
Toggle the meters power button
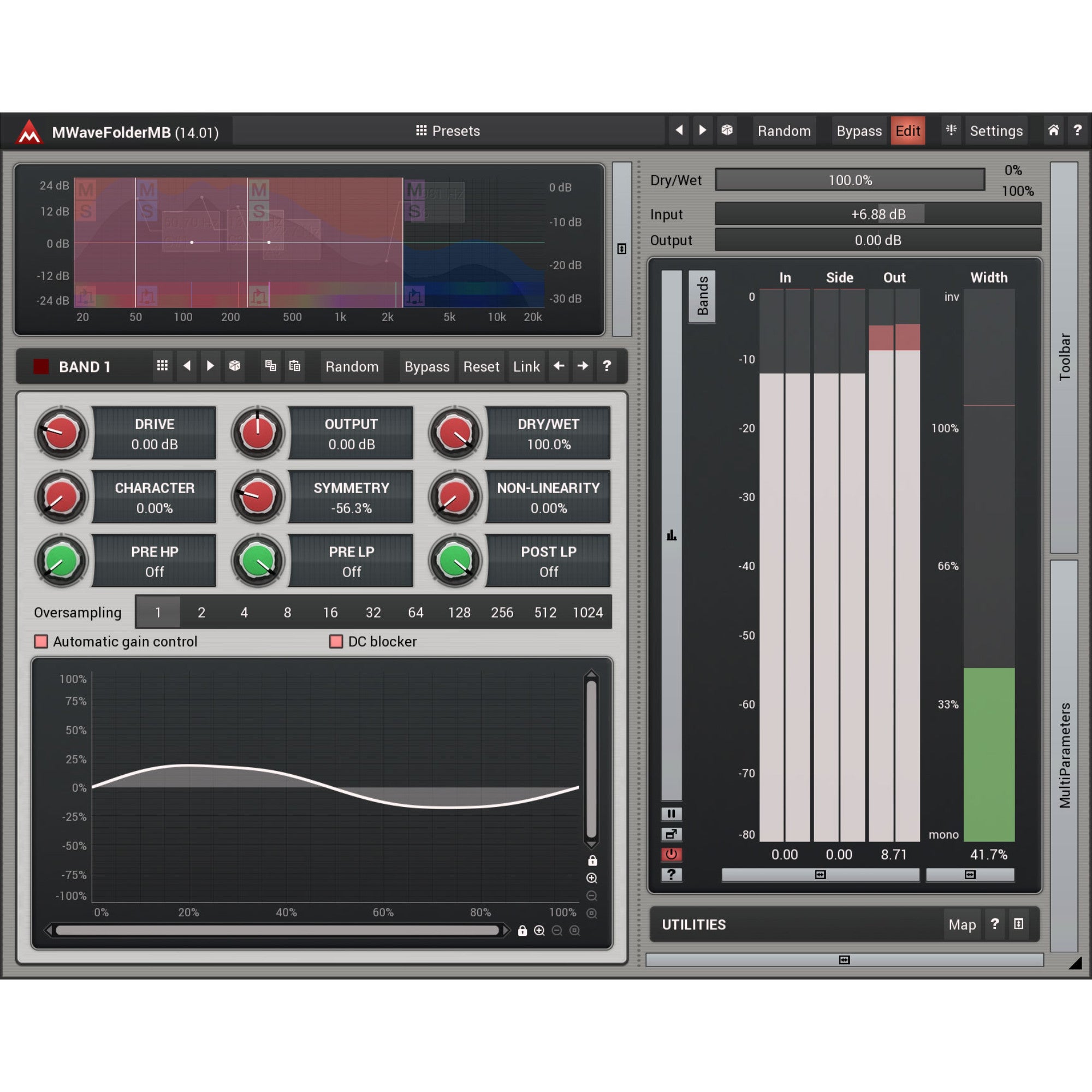[x=672, y=854]
